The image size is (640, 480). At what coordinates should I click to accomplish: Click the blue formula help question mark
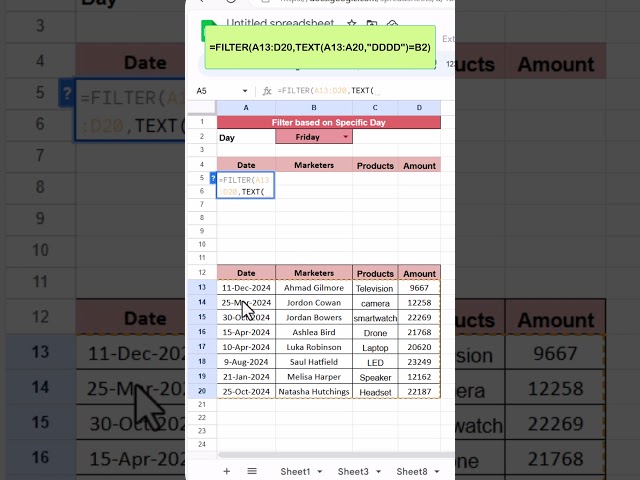pyautogui.click(x=213, y=178)
